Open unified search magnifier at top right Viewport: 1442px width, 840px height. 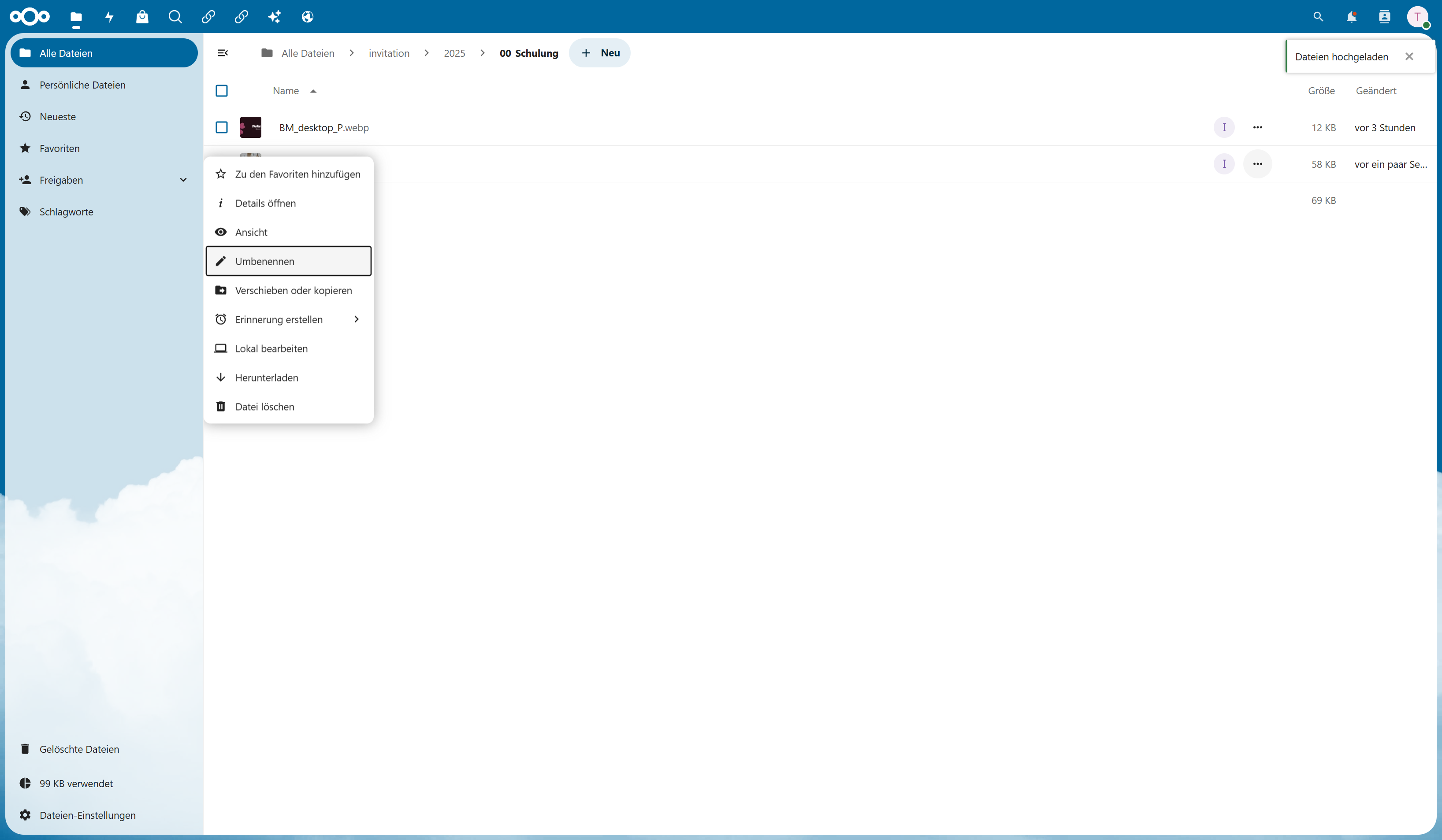pyautogui.click(x=1319, y=17)
